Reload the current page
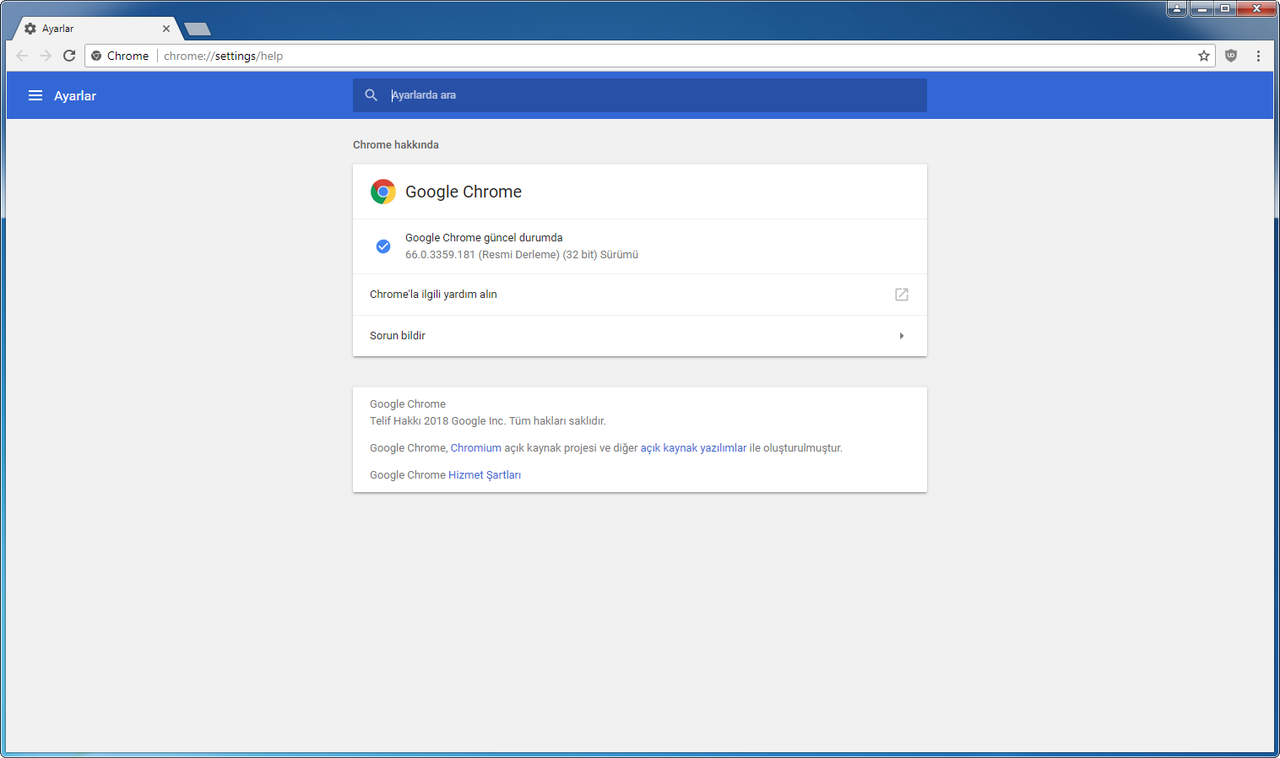This screenshot has width=1280, height=758. pos(69,56)
